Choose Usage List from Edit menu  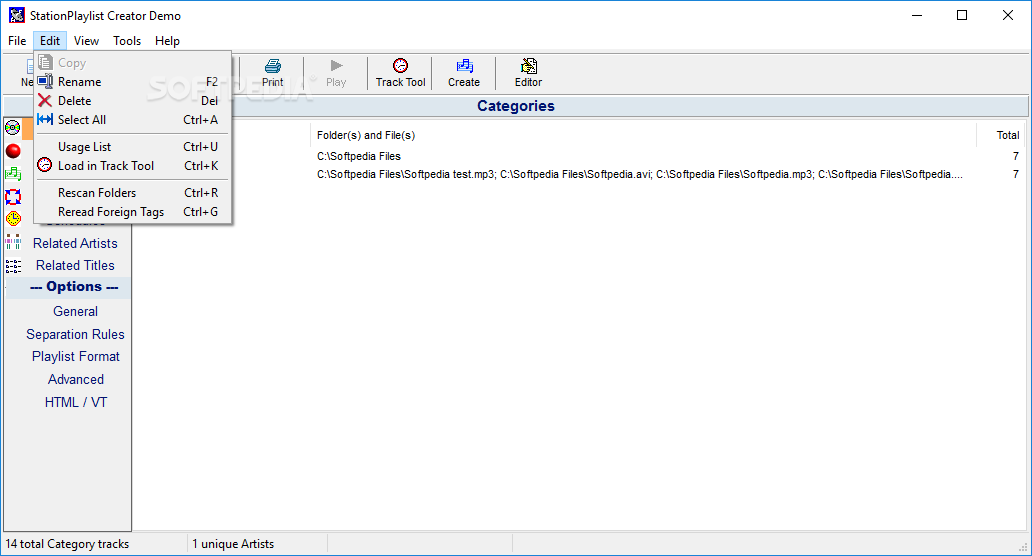coord(132,147)
